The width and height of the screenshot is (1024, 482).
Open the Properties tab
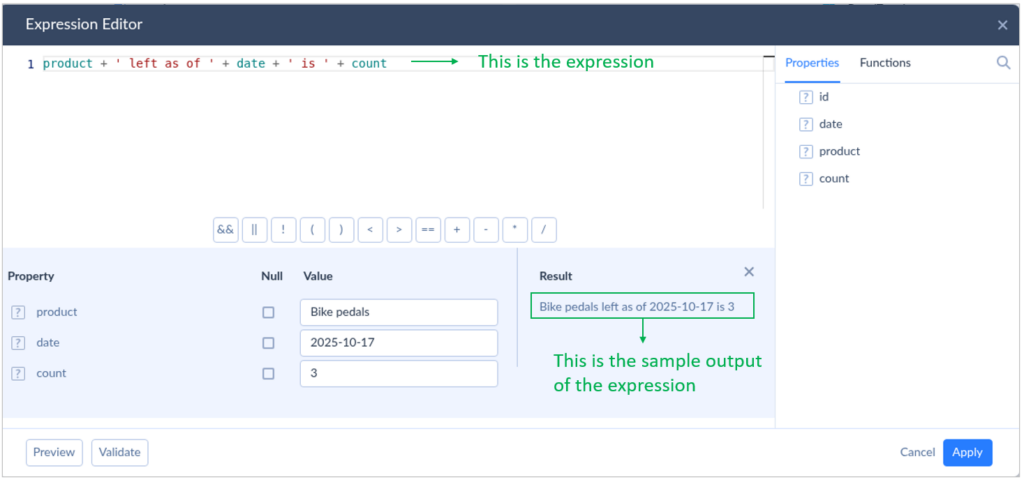pos(812,63)
